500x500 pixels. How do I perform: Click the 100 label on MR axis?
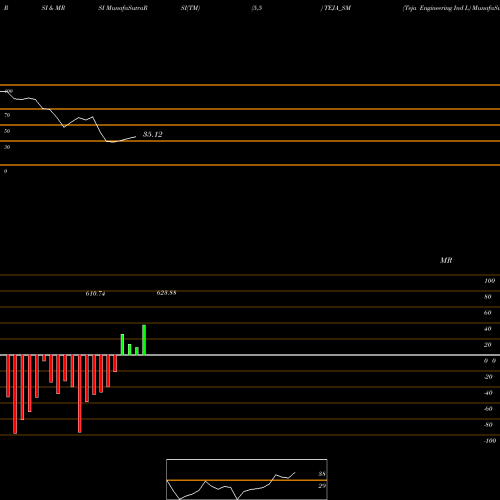(489, 281)
